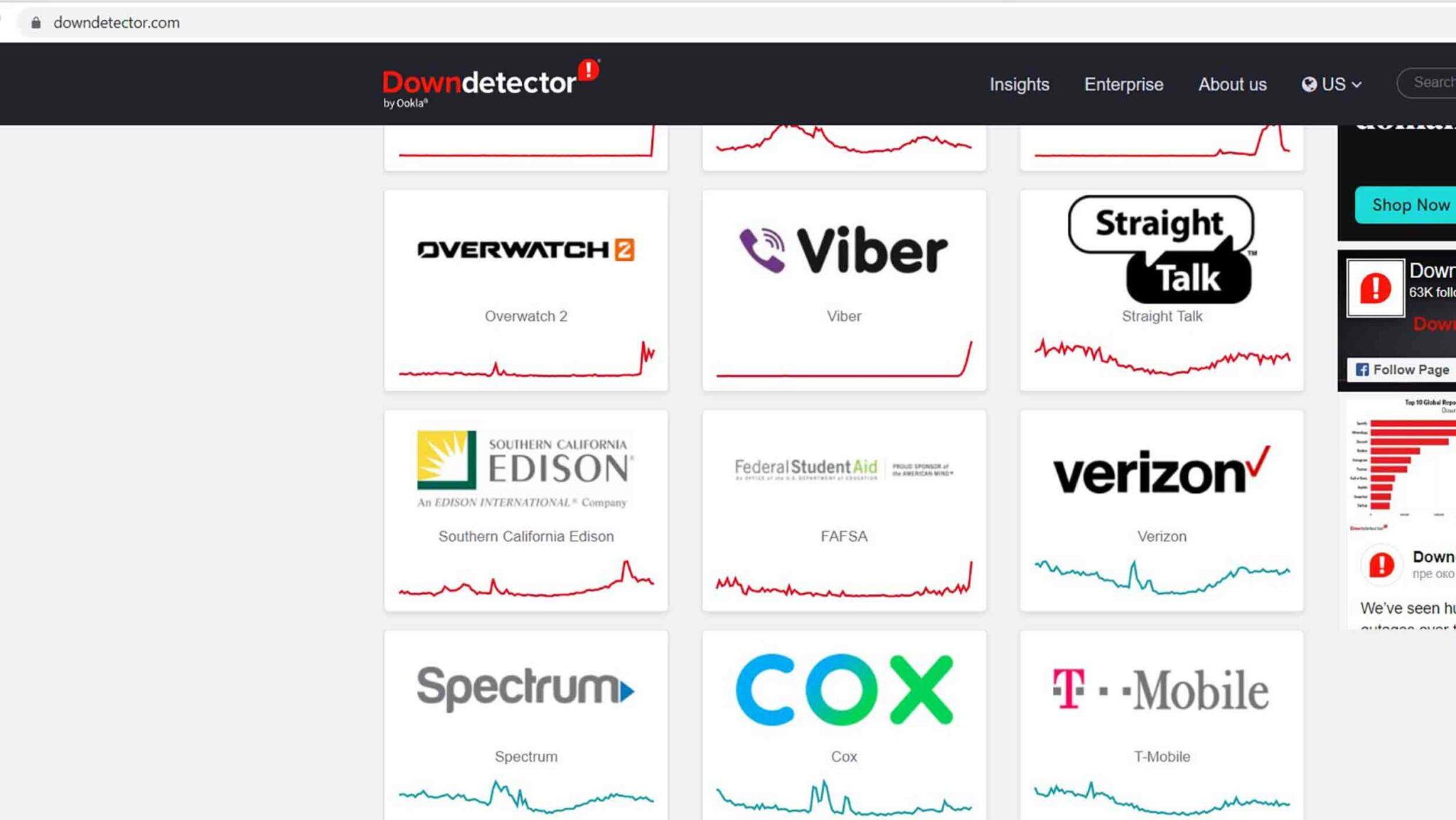Expand the US region dropdown
The height and width of the screenshot is (820, 1456).
coord(1331,84)
